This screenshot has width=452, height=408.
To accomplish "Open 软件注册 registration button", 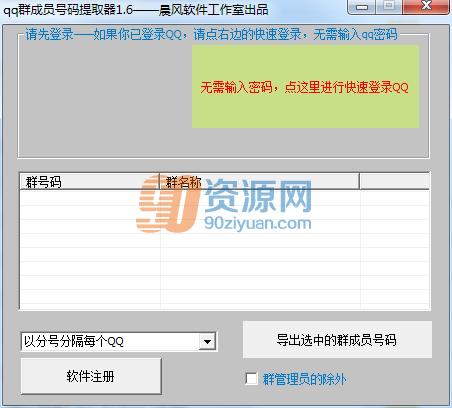I will point(91,376).
